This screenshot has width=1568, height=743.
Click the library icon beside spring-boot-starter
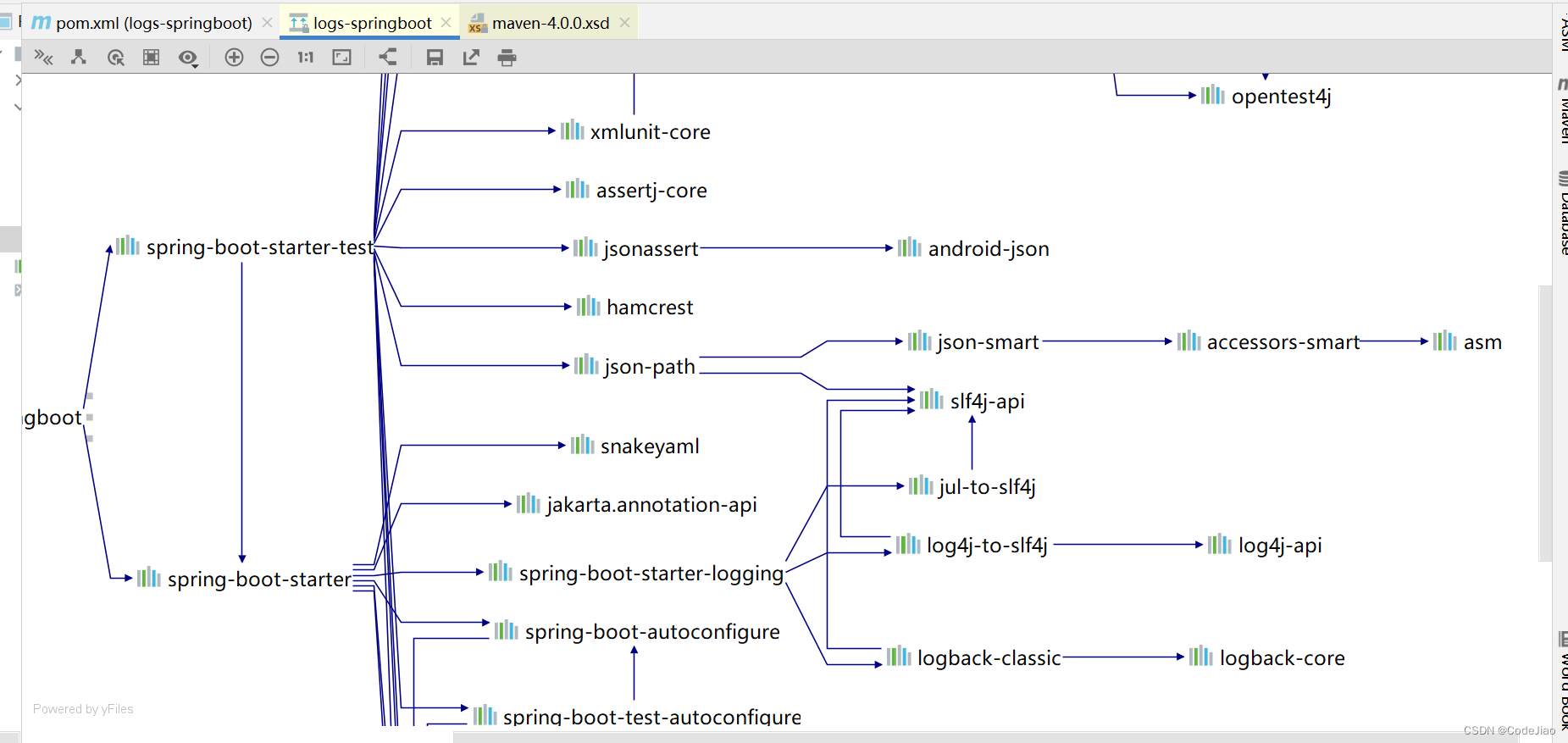(x=149, y=577)
